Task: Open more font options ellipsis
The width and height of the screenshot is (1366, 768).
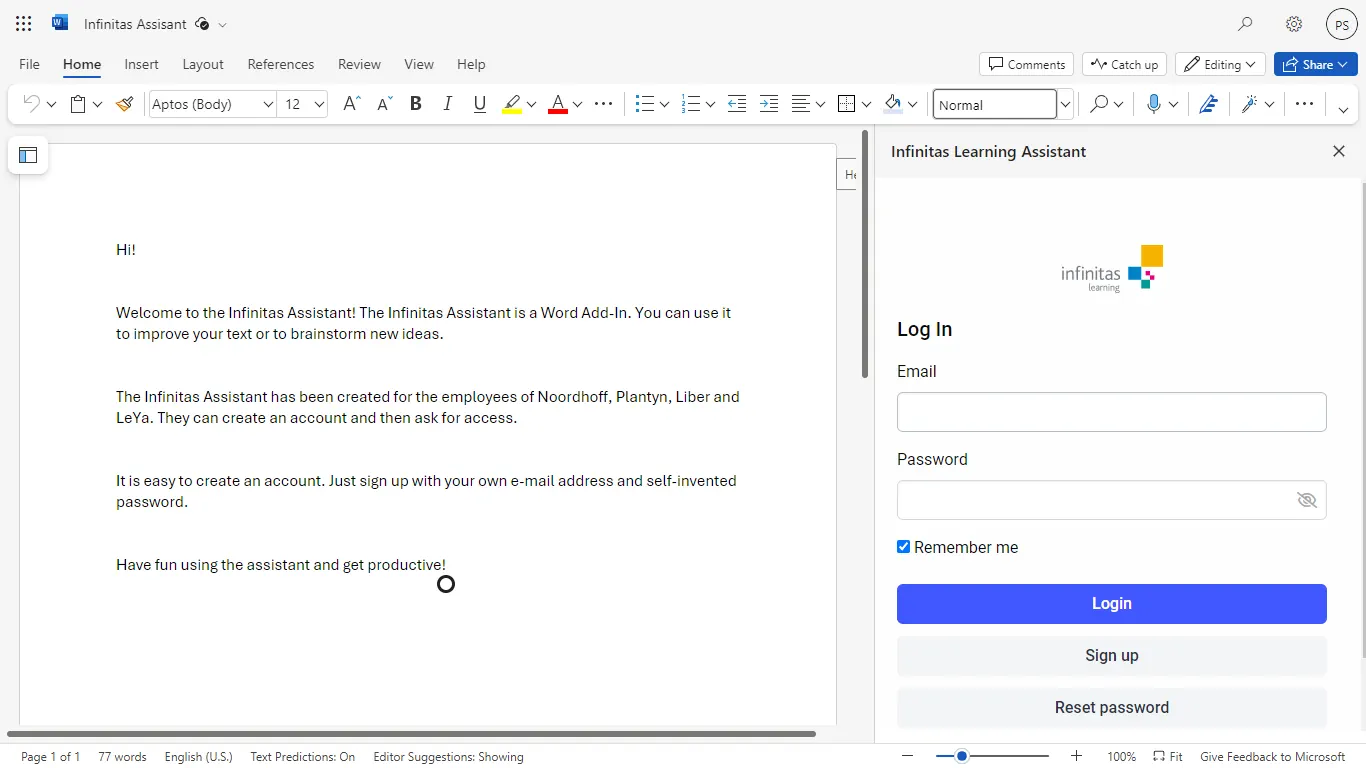Action: tap(603, 103)
